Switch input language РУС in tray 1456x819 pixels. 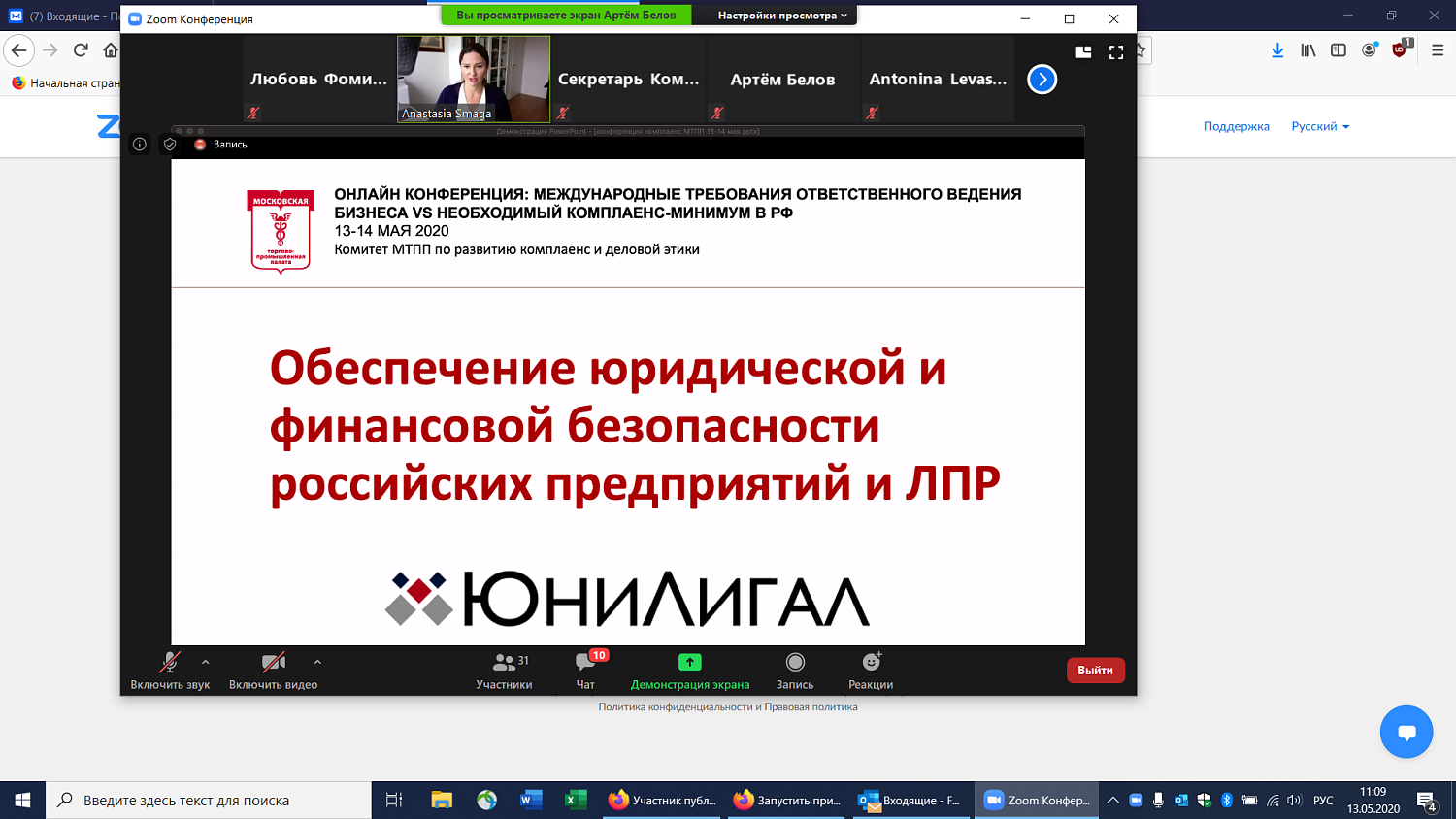tap(1323, 801)
